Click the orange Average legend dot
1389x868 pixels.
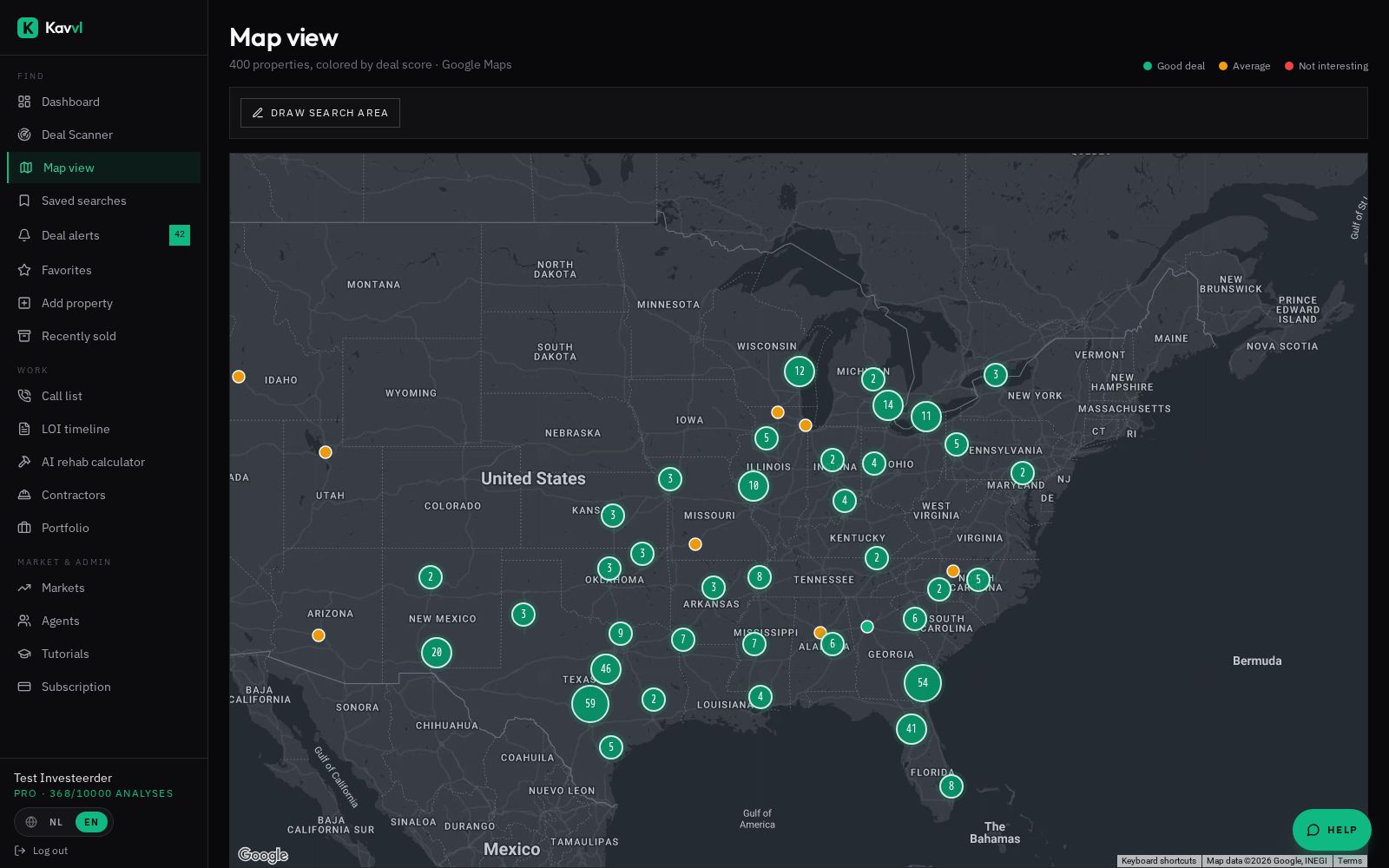coord(1223,66)
